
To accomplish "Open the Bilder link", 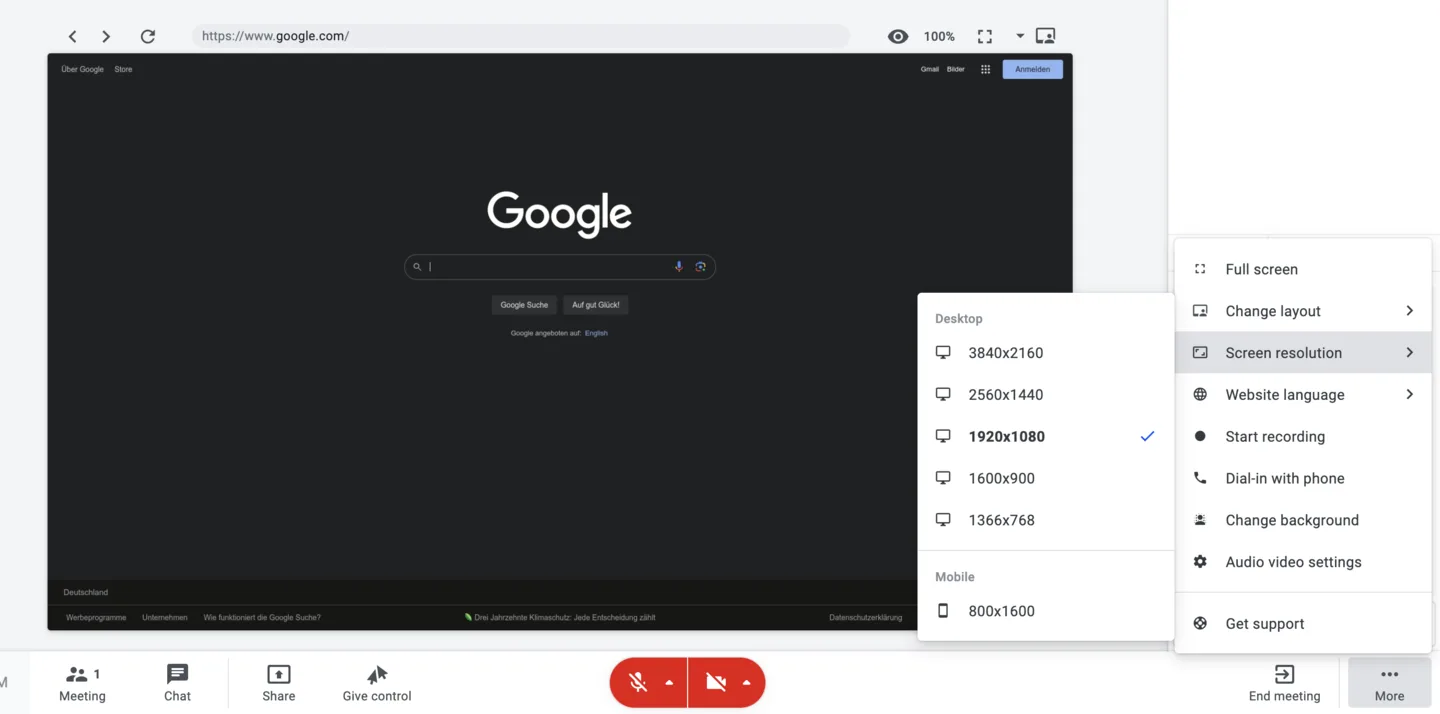I will point(956,69).
